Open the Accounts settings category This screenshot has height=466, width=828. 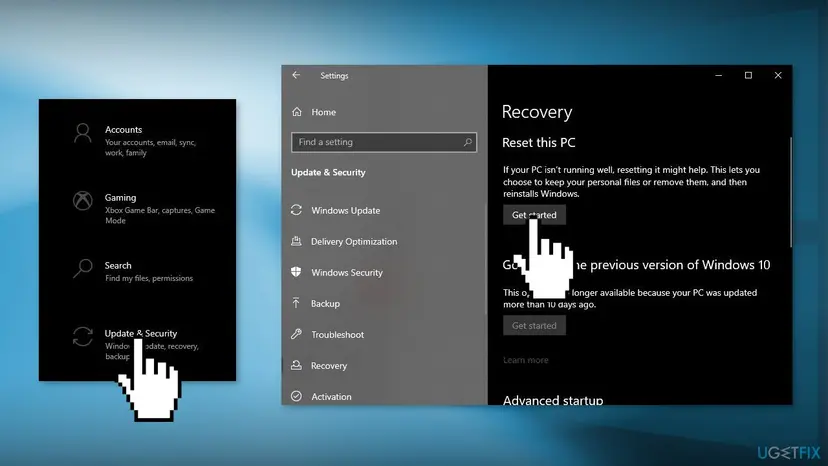pyautogui.click(x=137, y=140)
